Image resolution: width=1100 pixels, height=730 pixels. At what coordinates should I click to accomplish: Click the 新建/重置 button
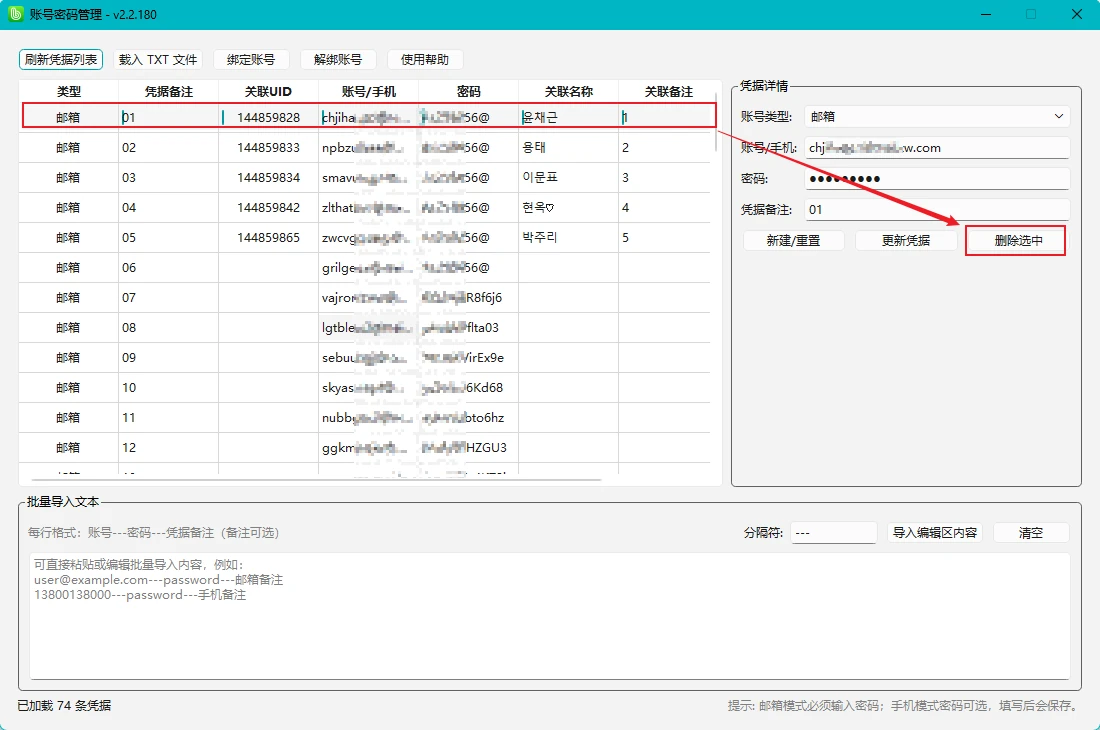click(x=793, y=241)
